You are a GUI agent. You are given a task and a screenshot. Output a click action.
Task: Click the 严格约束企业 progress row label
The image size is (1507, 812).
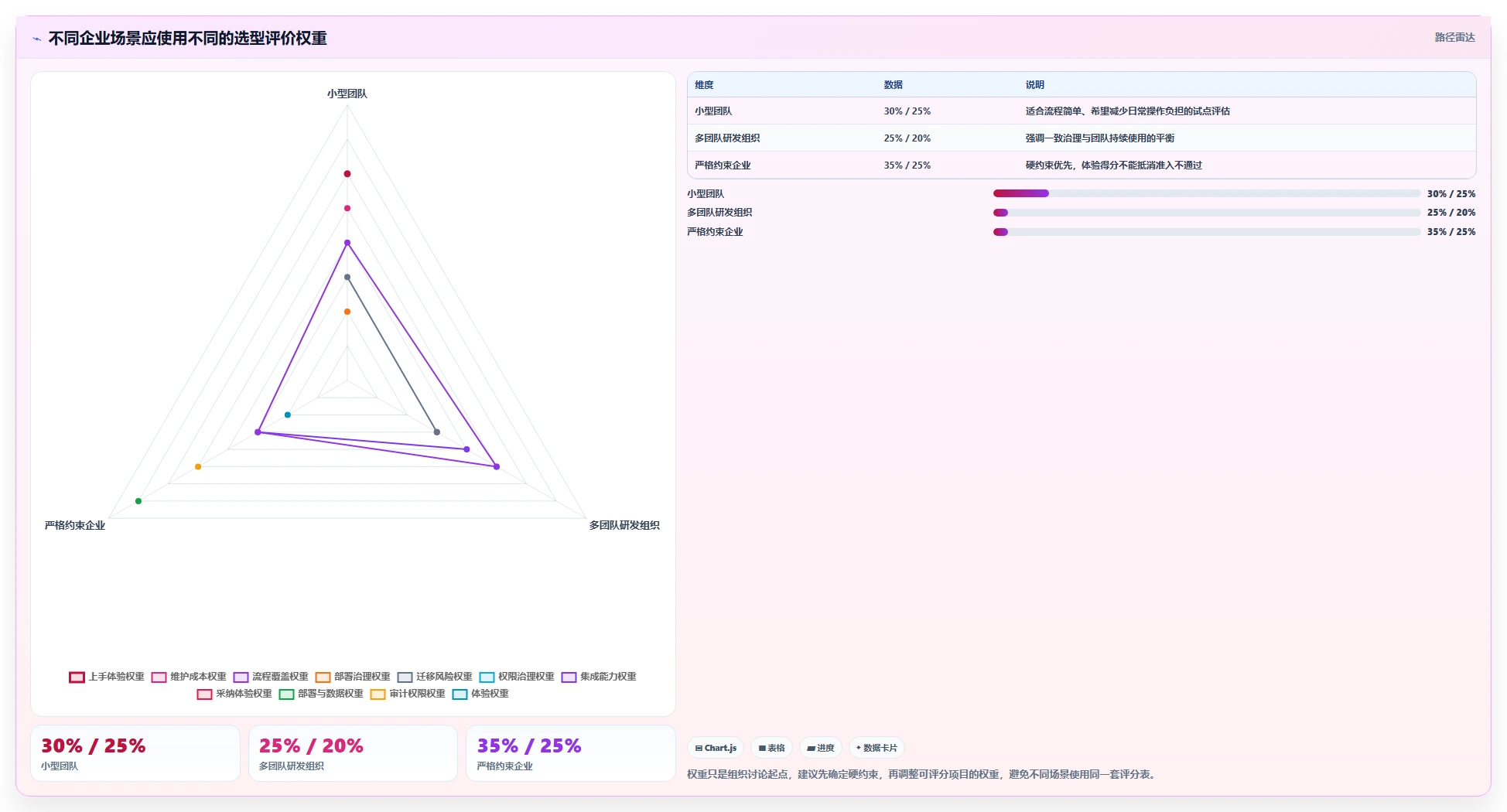pyautogui.click(x=715, y=232)
